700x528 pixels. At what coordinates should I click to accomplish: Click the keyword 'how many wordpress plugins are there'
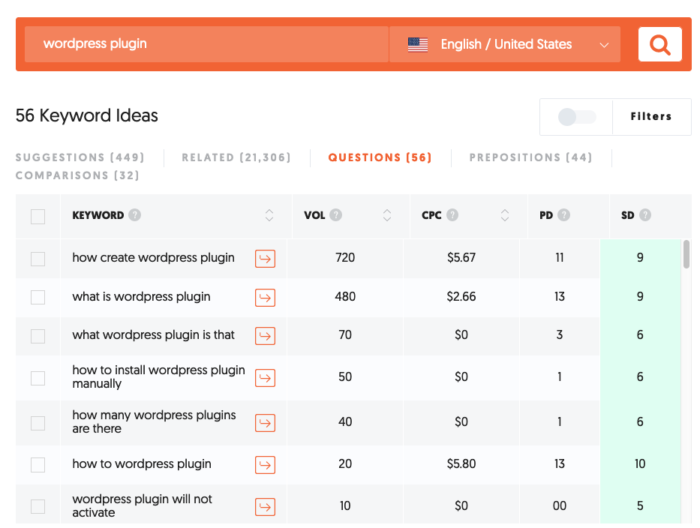pos(154,422)
